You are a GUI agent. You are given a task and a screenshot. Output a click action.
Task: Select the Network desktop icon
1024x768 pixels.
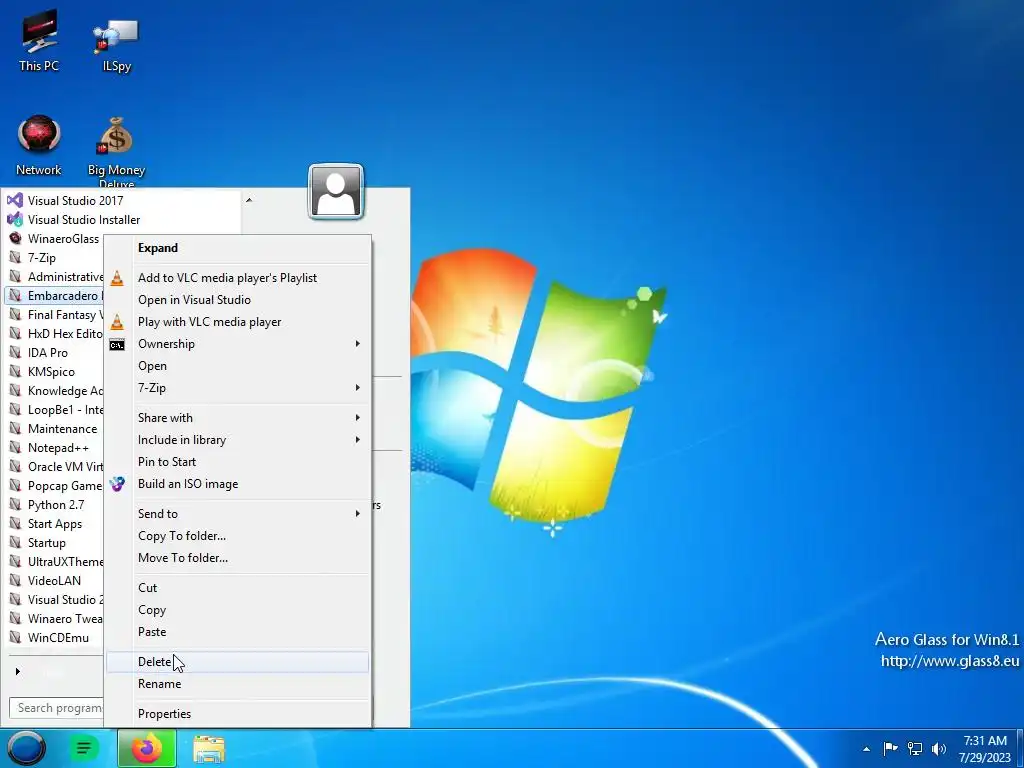(x=39, y=146)
